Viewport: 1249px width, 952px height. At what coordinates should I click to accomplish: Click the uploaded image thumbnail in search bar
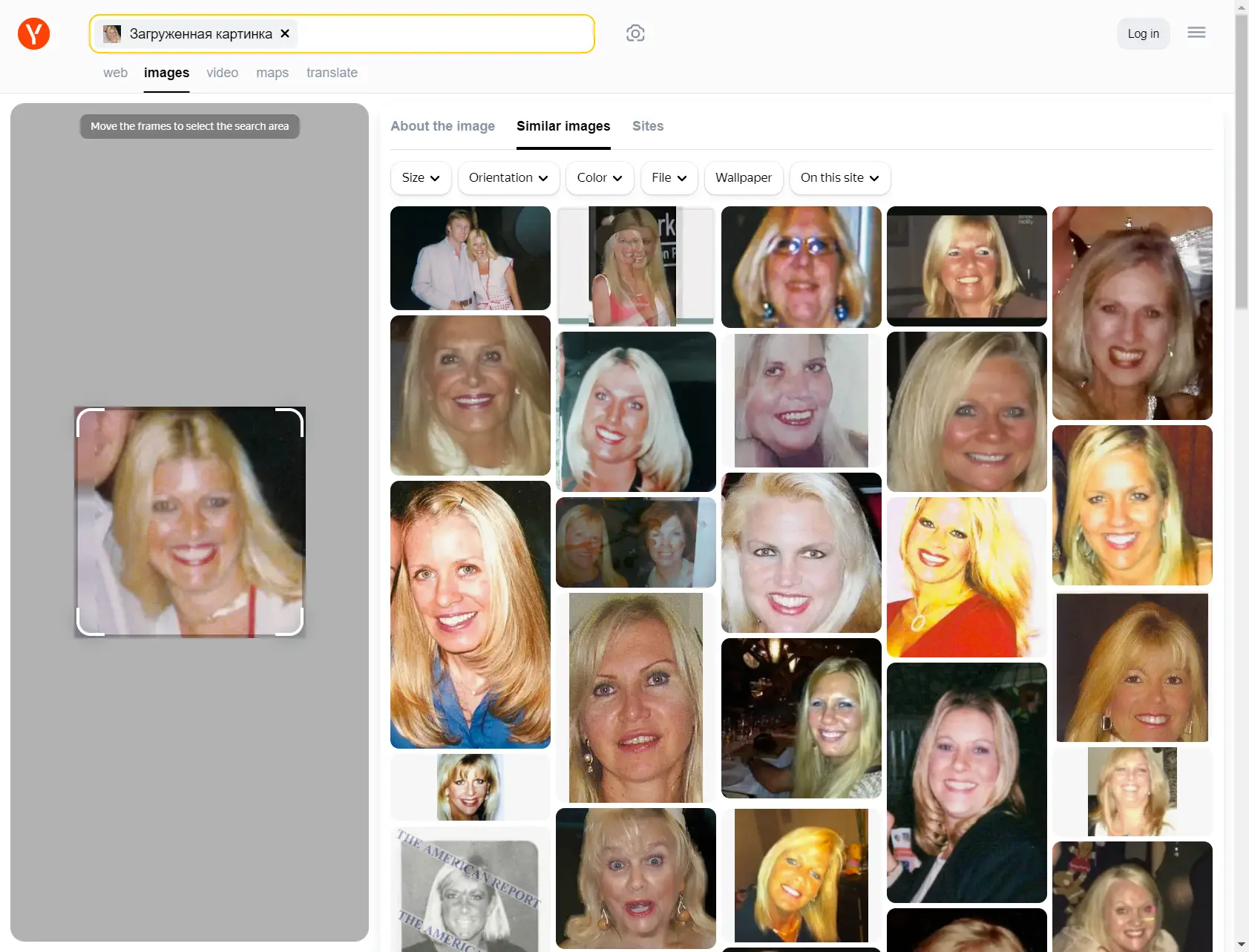(112, 33)
